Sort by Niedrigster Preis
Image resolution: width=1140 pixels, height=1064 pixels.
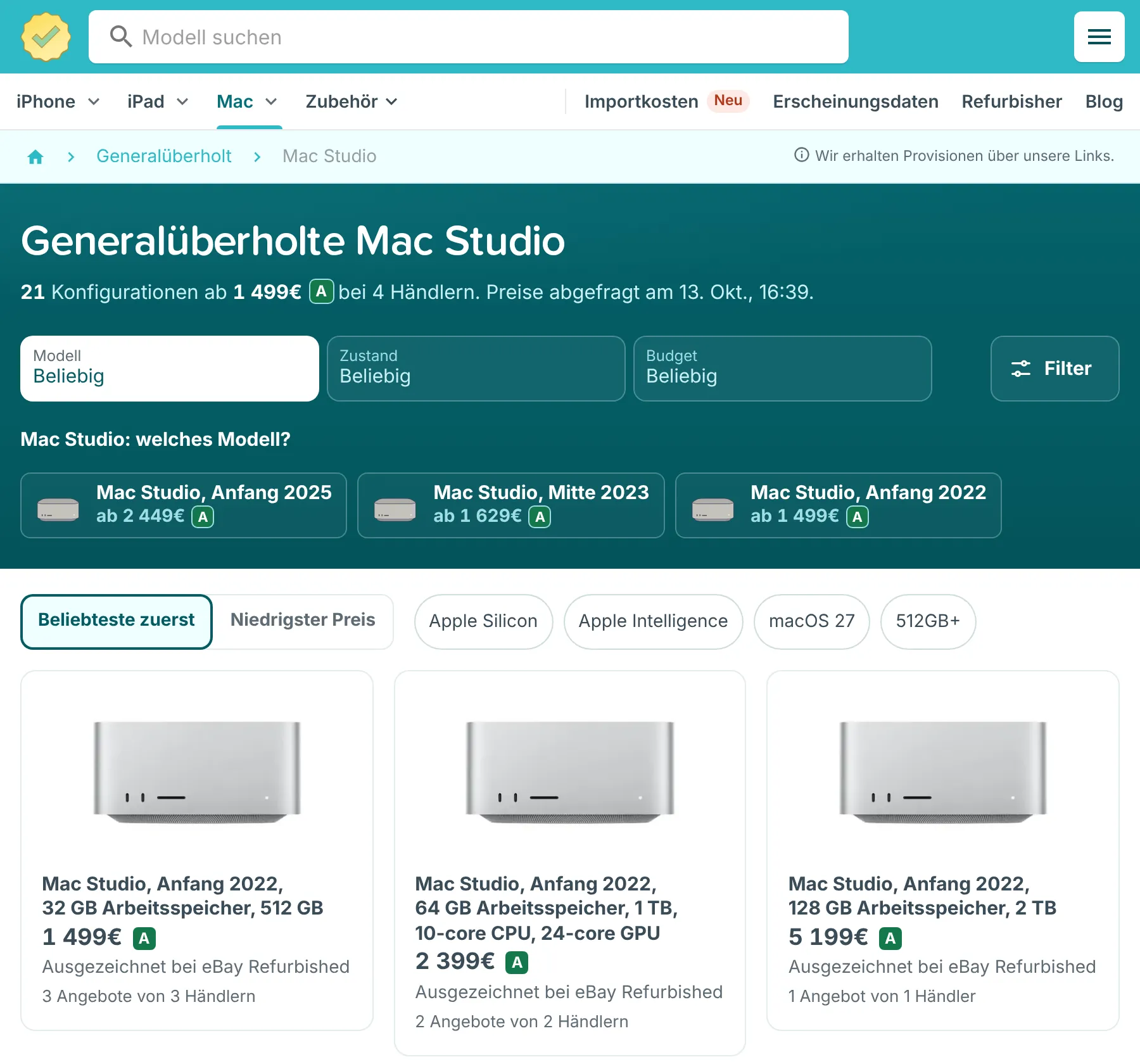(303, 621)
